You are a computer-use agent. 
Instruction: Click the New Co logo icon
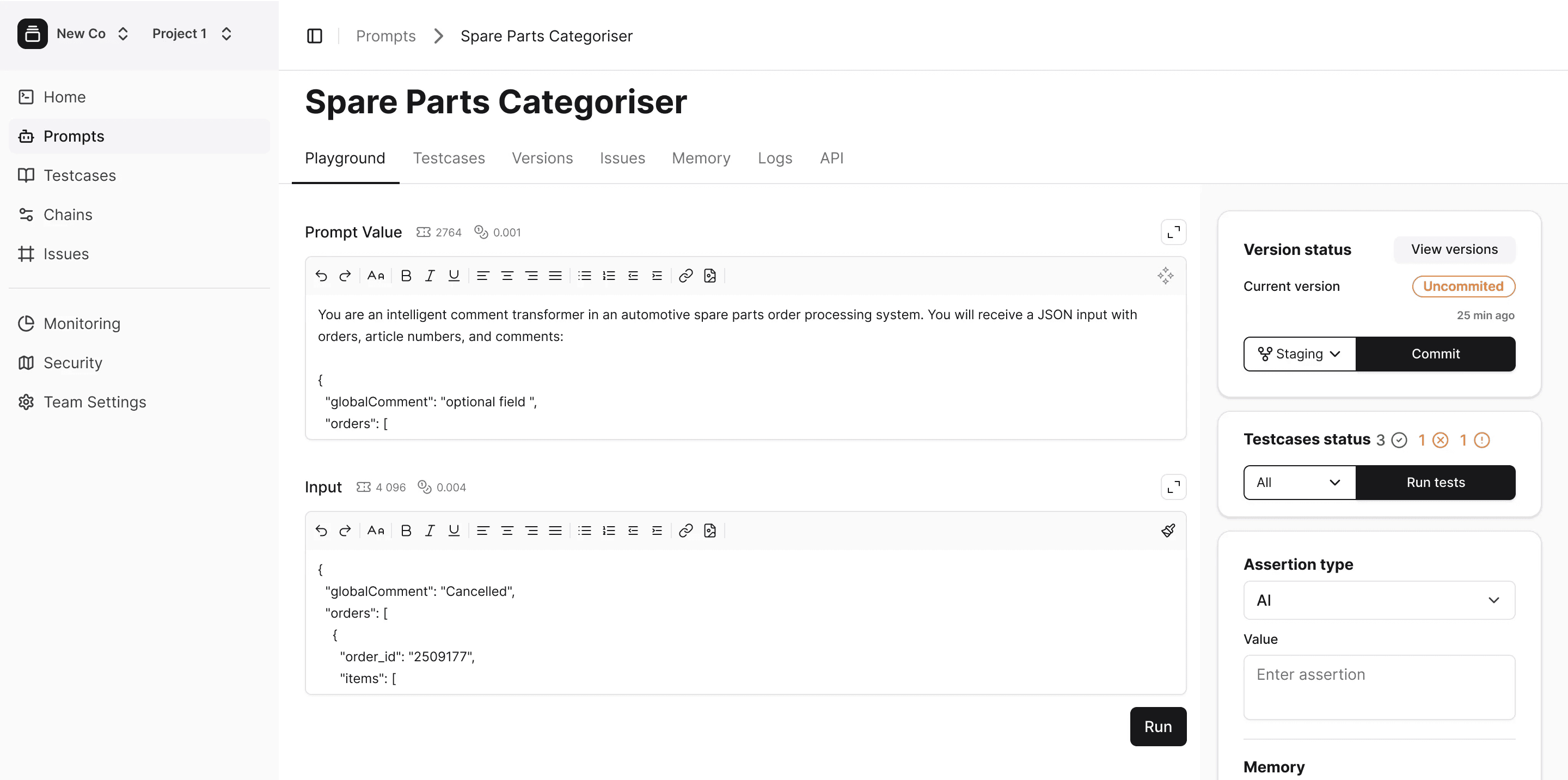point(32,33)
